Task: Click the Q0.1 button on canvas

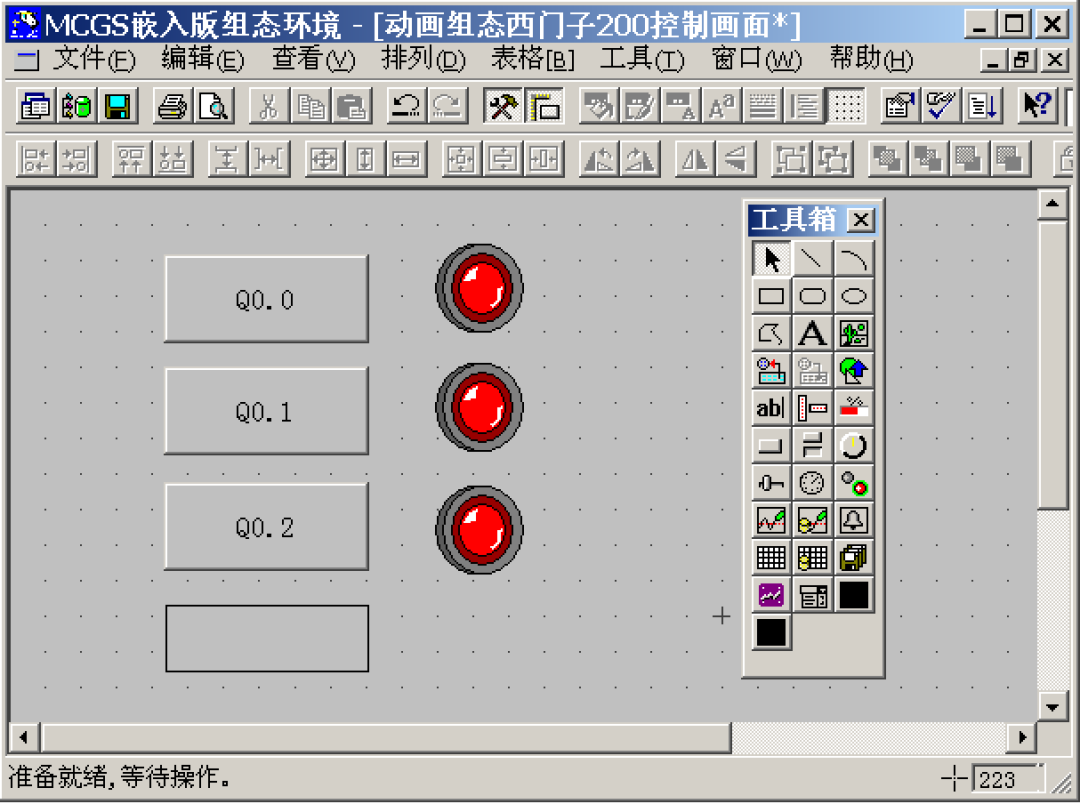Action: coord(267,411)
